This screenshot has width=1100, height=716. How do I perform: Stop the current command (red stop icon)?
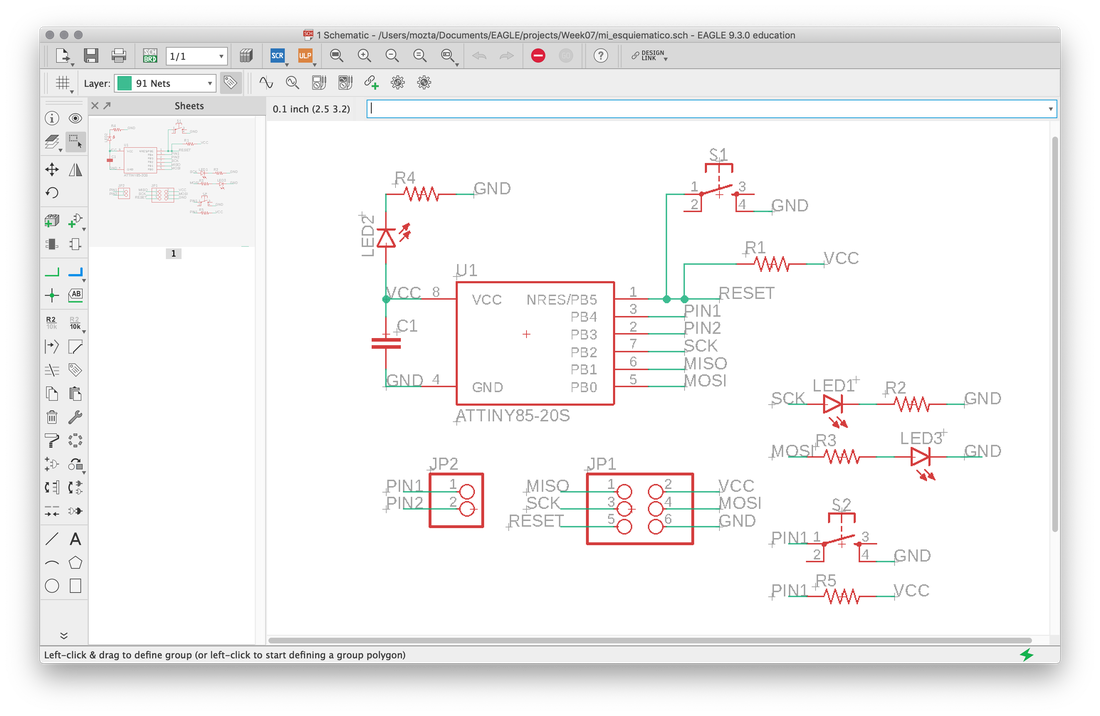[538, 55]
